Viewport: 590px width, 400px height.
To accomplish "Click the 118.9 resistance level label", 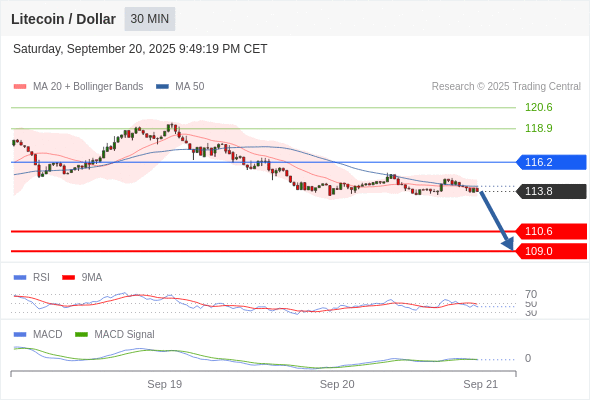I will (x=539, y=128).
